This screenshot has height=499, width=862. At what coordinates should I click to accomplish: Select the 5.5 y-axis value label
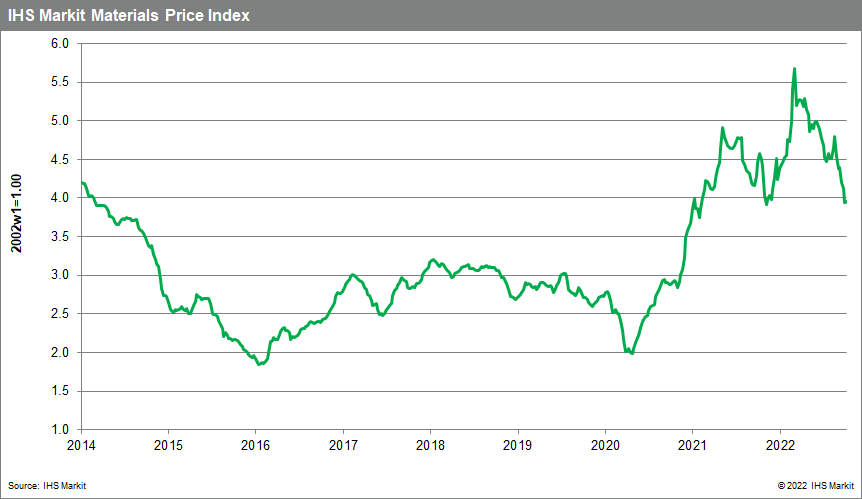pos(59,83)
